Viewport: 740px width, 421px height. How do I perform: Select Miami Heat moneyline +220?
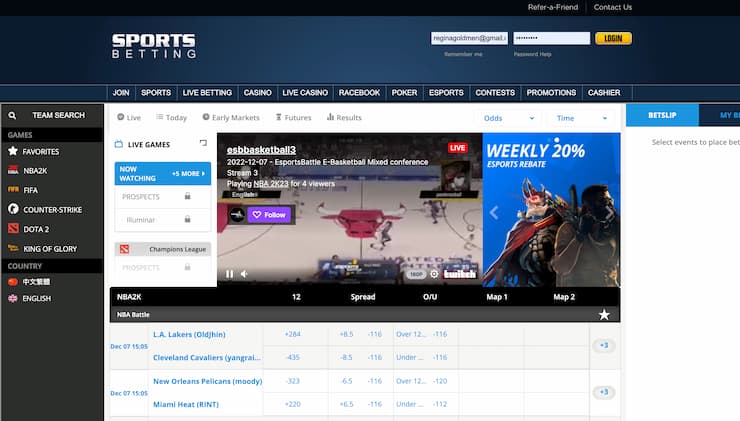(x=295, y=404)
